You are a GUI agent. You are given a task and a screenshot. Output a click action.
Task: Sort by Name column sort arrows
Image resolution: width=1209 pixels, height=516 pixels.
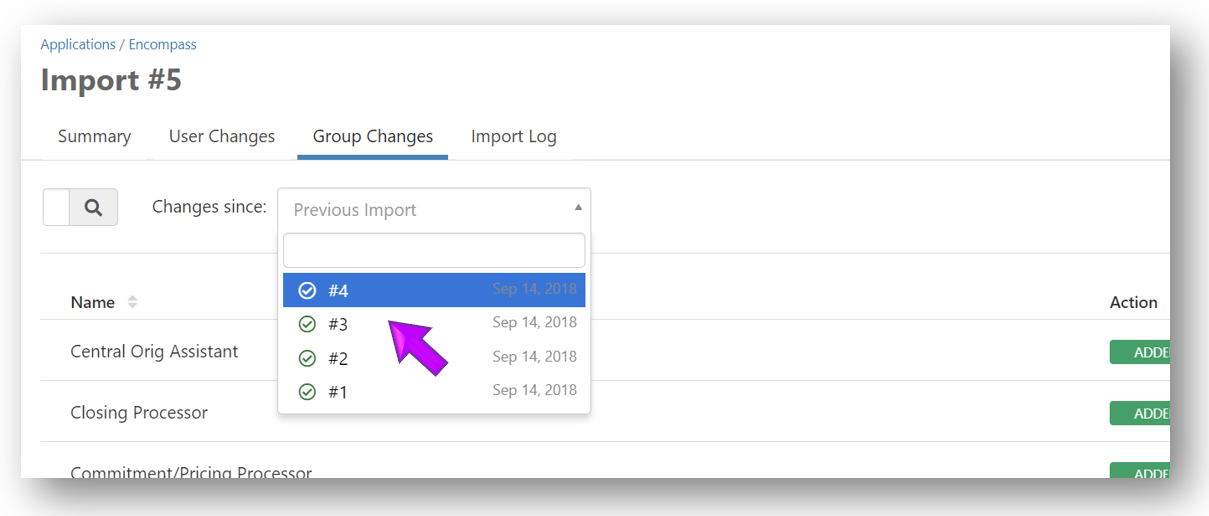[132, 302]
